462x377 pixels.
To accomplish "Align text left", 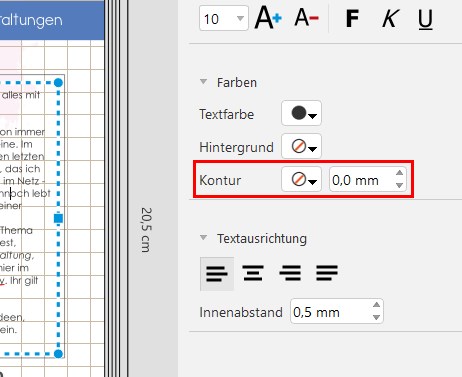I will [x=217, y=274].
